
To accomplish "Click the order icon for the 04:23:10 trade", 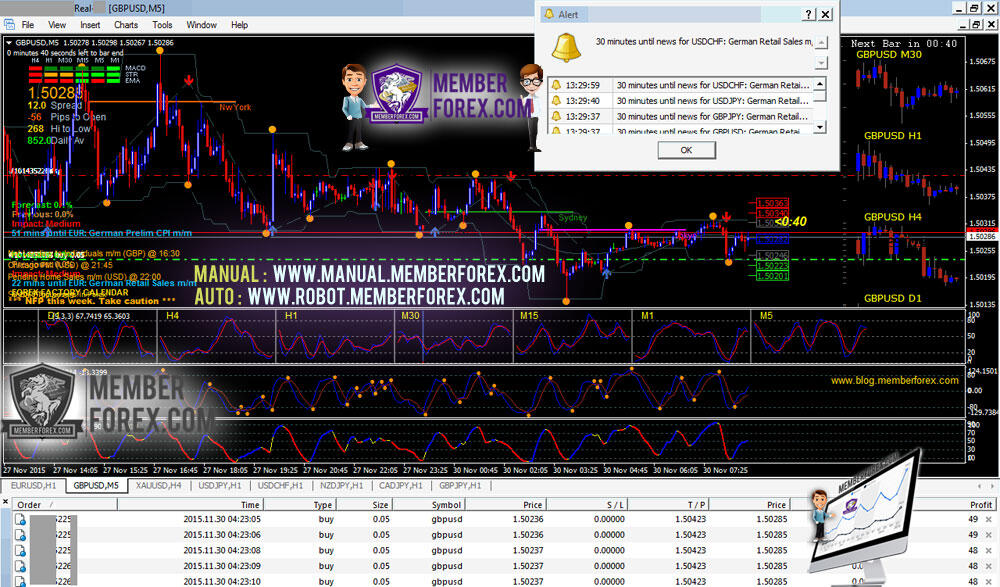I will 20,581.
